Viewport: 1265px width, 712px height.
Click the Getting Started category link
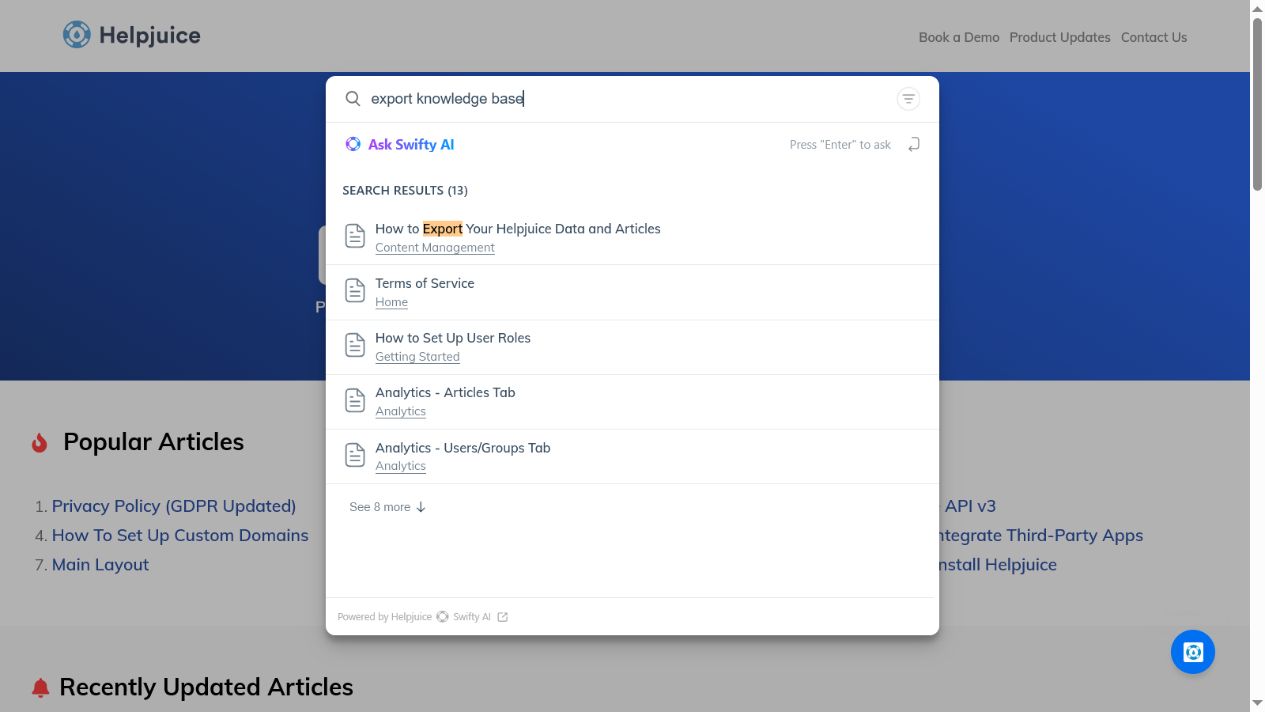coord(417,357)
